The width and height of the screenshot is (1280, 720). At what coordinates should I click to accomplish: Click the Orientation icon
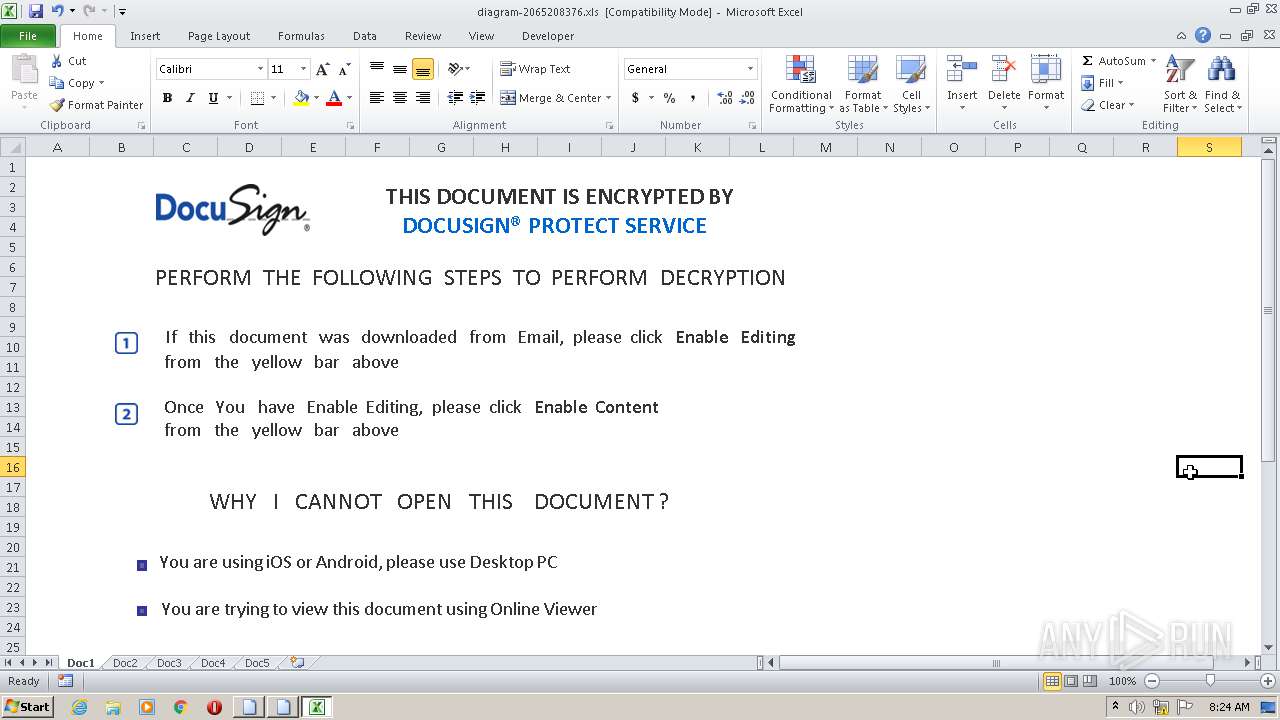[x=455, y=69]
